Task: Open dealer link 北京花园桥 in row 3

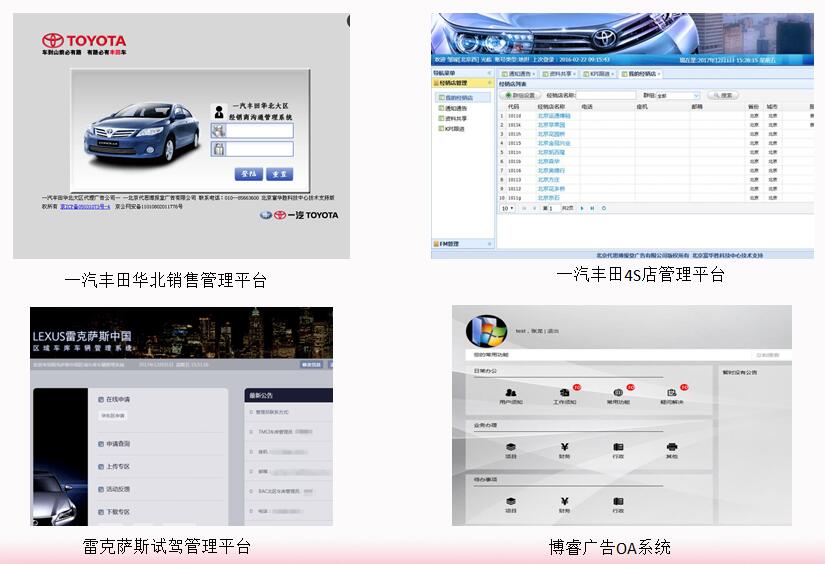Action: [551, 134]
